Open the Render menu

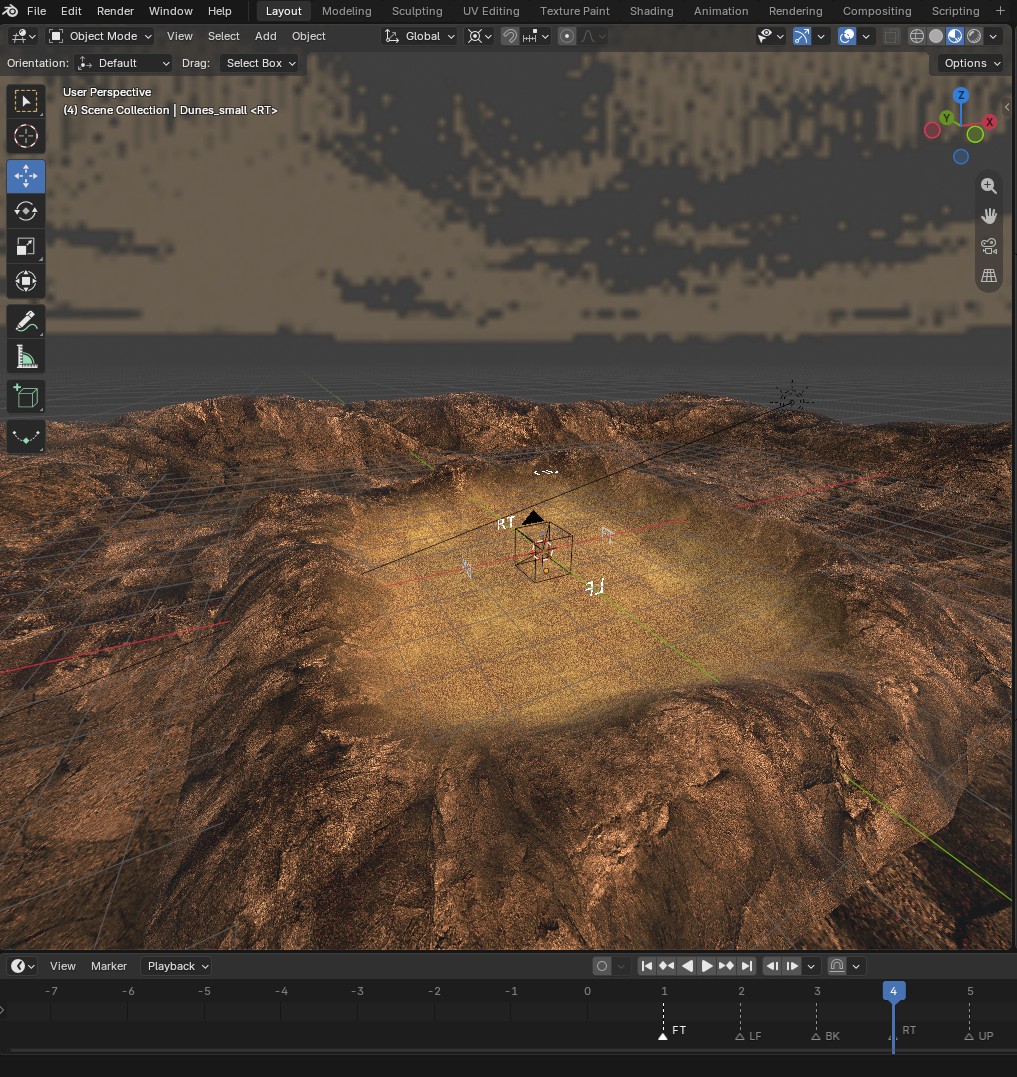pyautogui.click(x=115, y=11)
